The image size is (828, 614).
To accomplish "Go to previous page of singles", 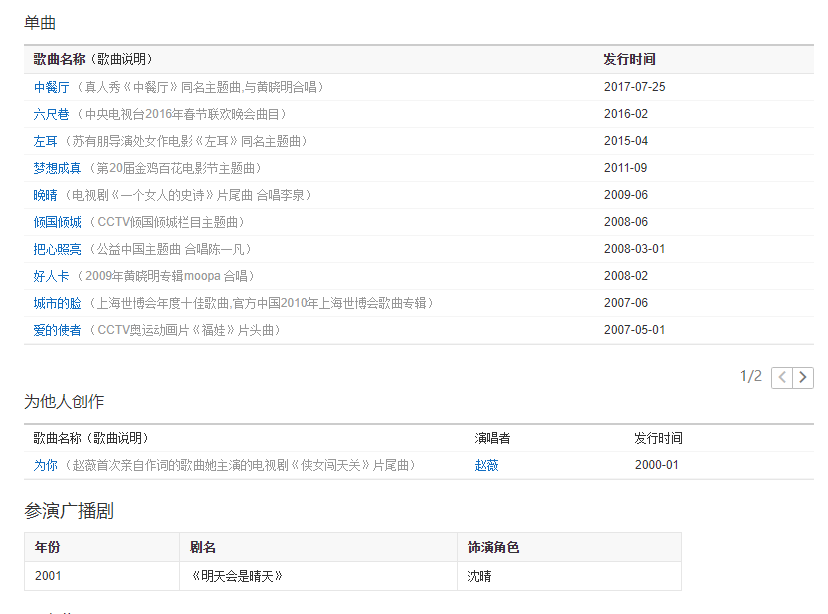I will coord(782,377).
